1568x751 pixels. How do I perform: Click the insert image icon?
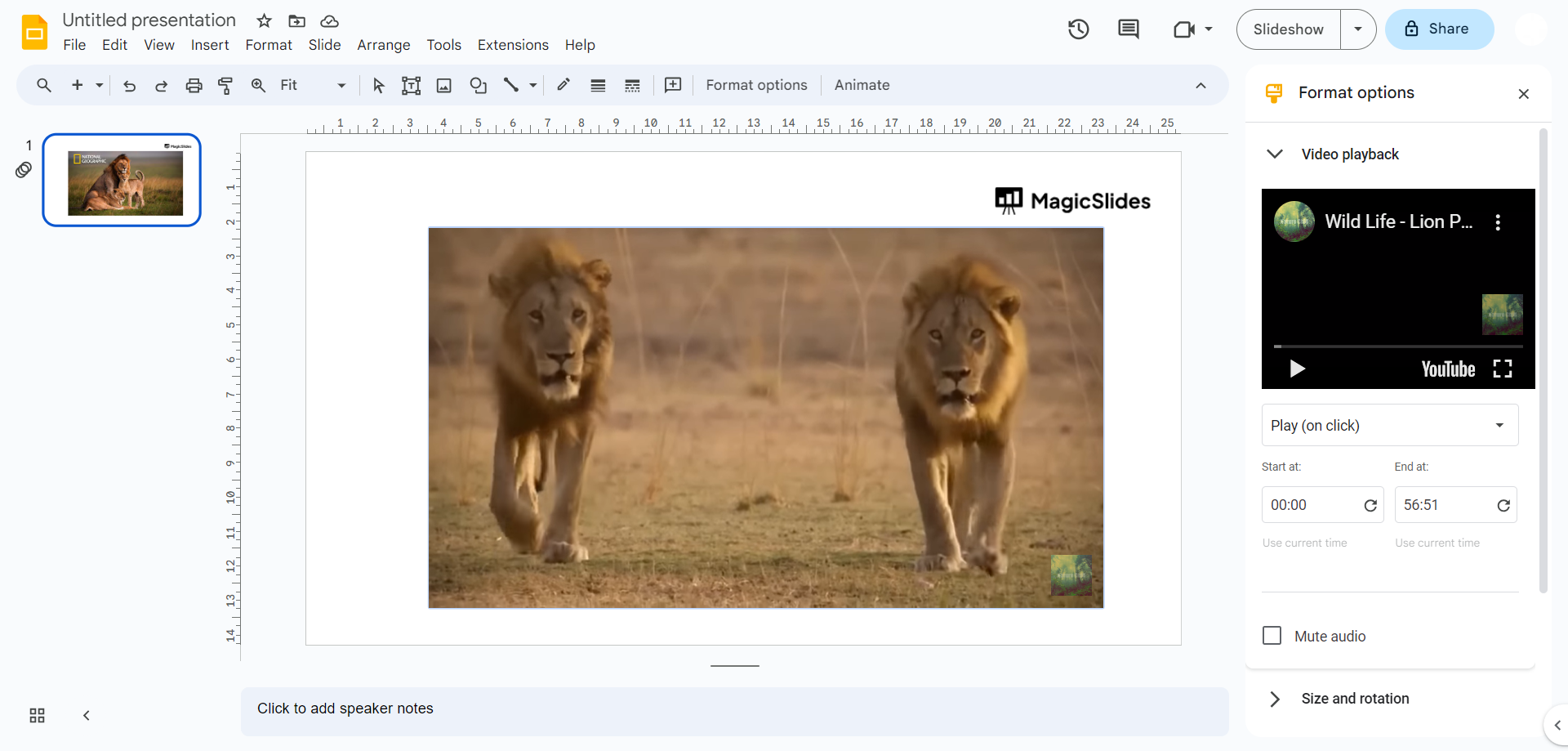(443, 86)
